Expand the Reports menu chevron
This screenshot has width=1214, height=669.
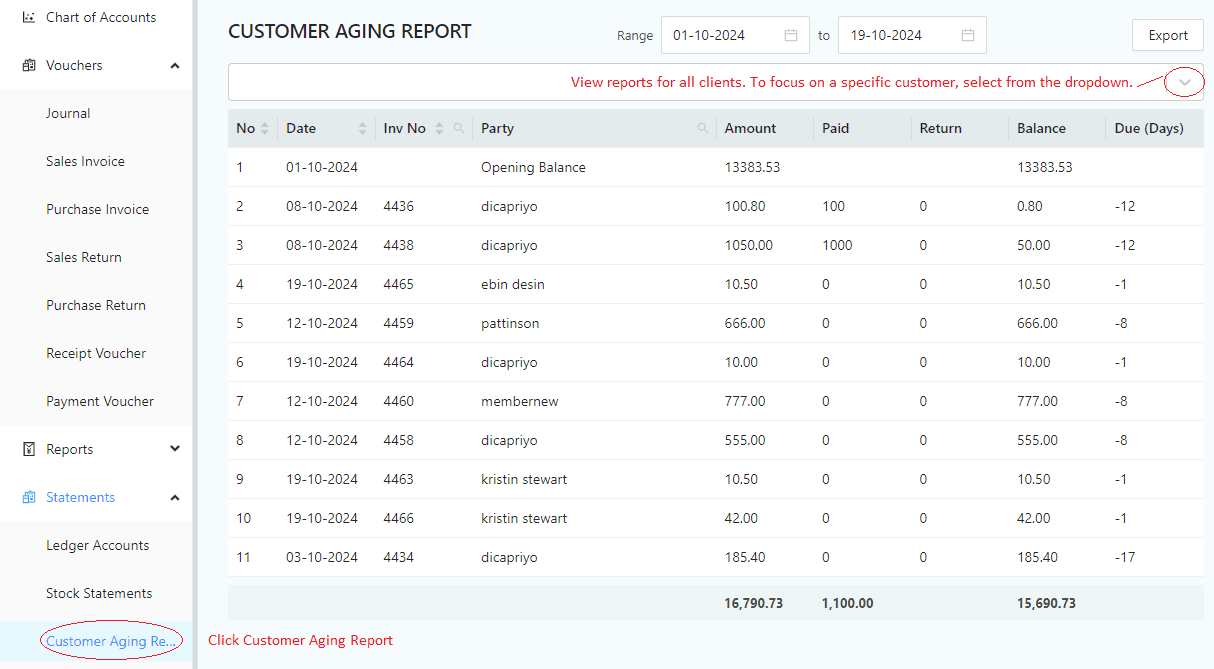pyautogui.click(x=175, y=449)
